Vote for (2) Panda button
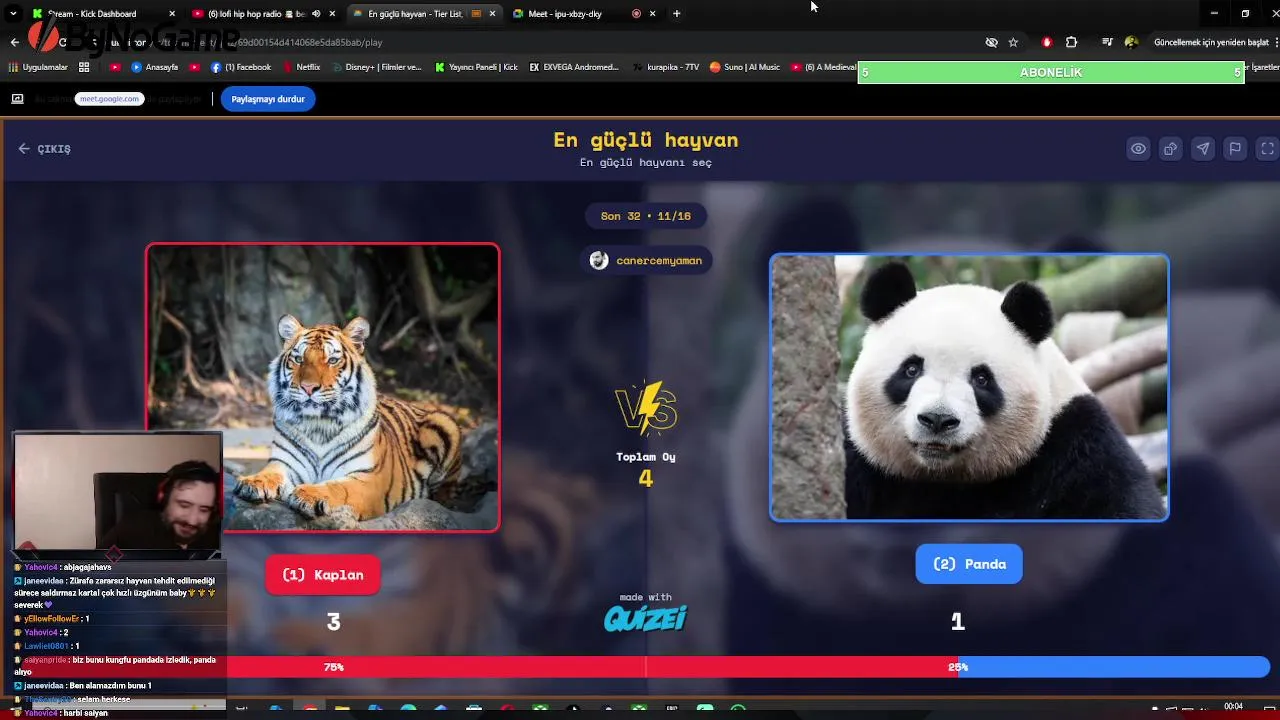The height and width of the screenshot is (720, 1280). 969,564
